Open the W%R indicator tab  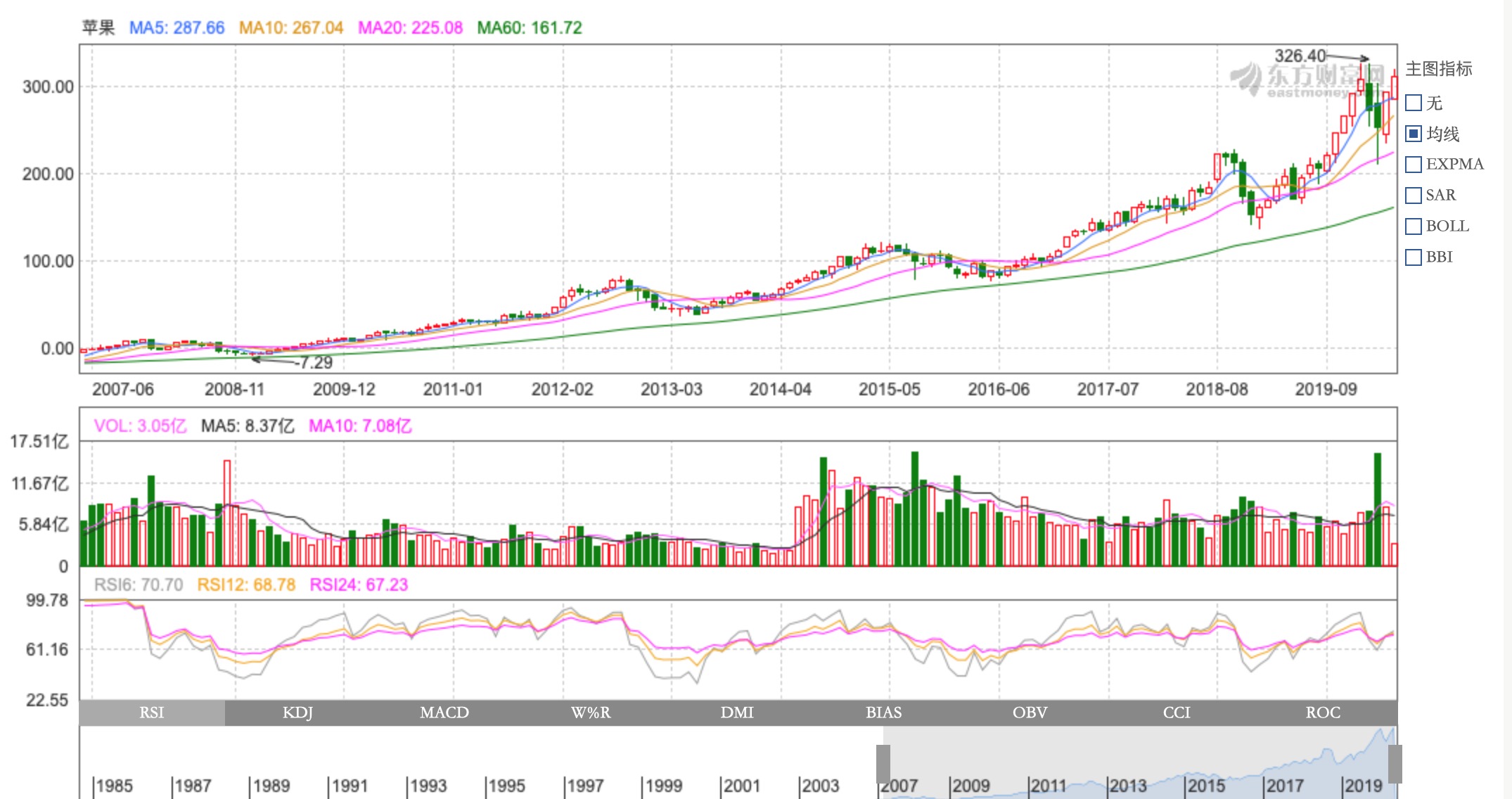tap(591, 712)
